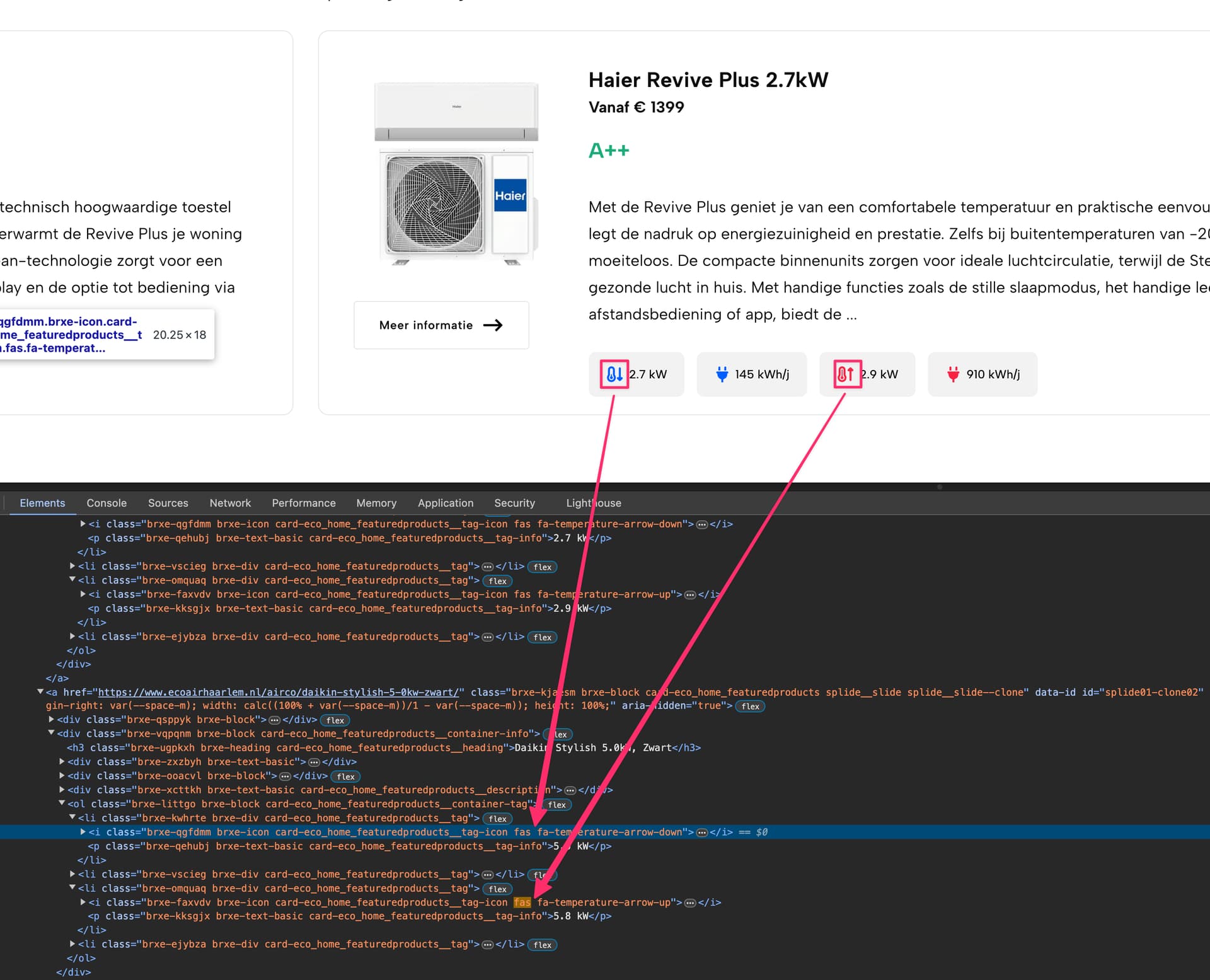Expand the last brxe-ejybza li node
1210x980 pixels.
click(x=72, y=944)
